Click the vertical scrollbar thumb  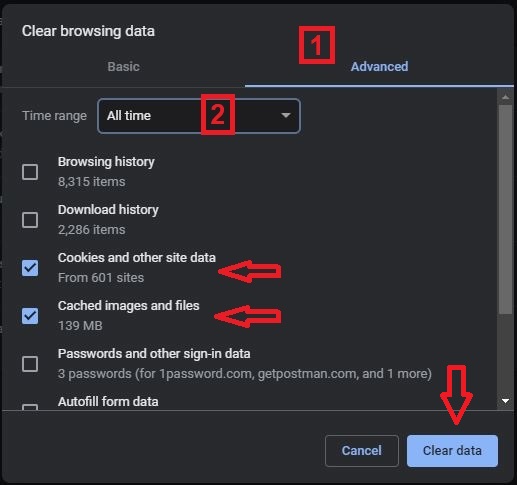pos(505,209)
